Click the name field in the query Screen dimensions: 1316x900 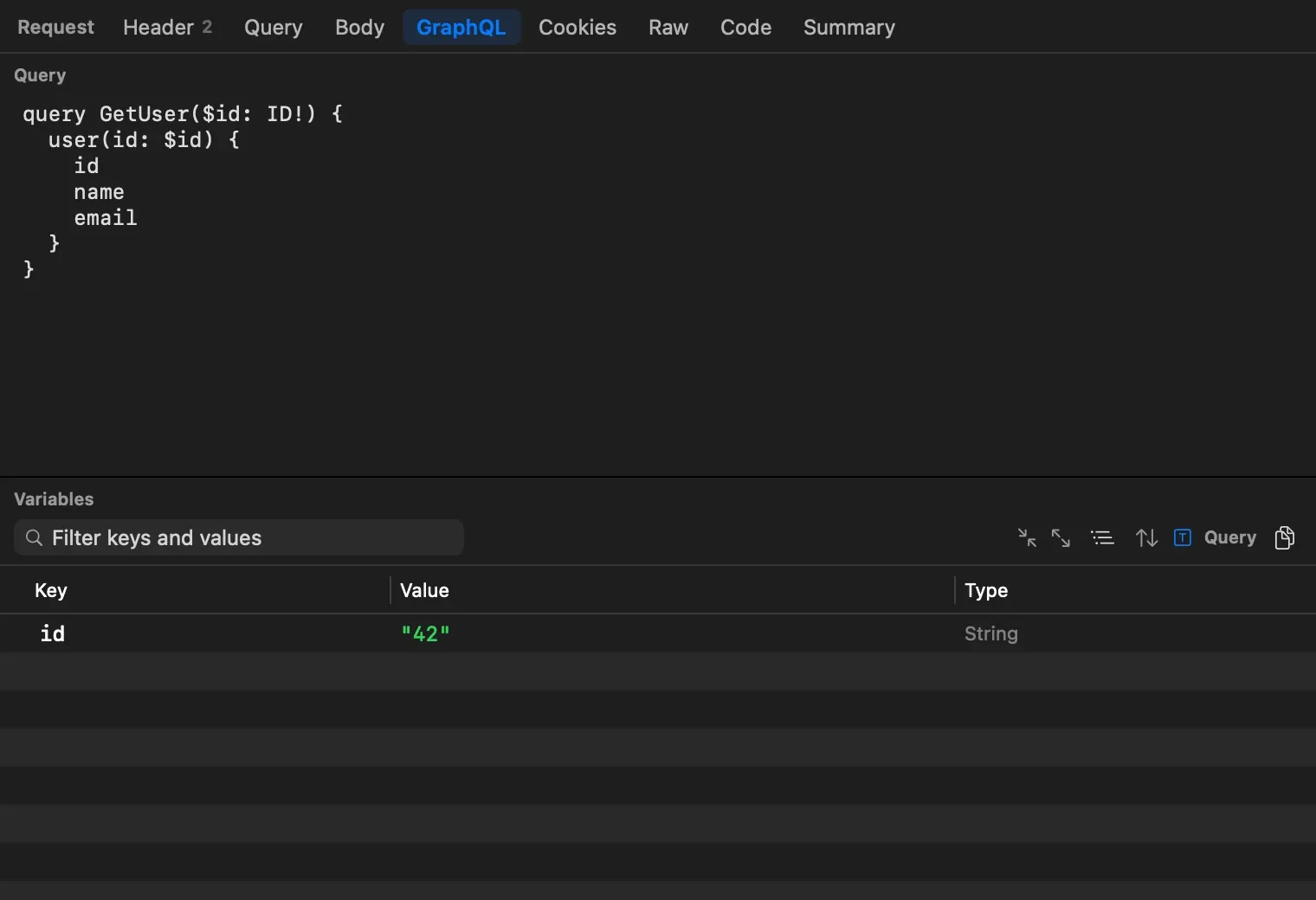pyautogui.click(x=99, y=191)
